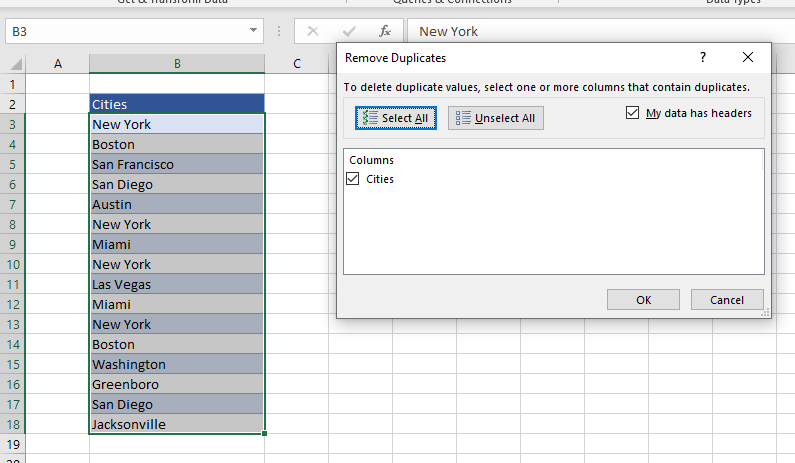Select column A header
The height and width of the screenshot is (463, 795).
pyautogui.click(x=57, y=64)
